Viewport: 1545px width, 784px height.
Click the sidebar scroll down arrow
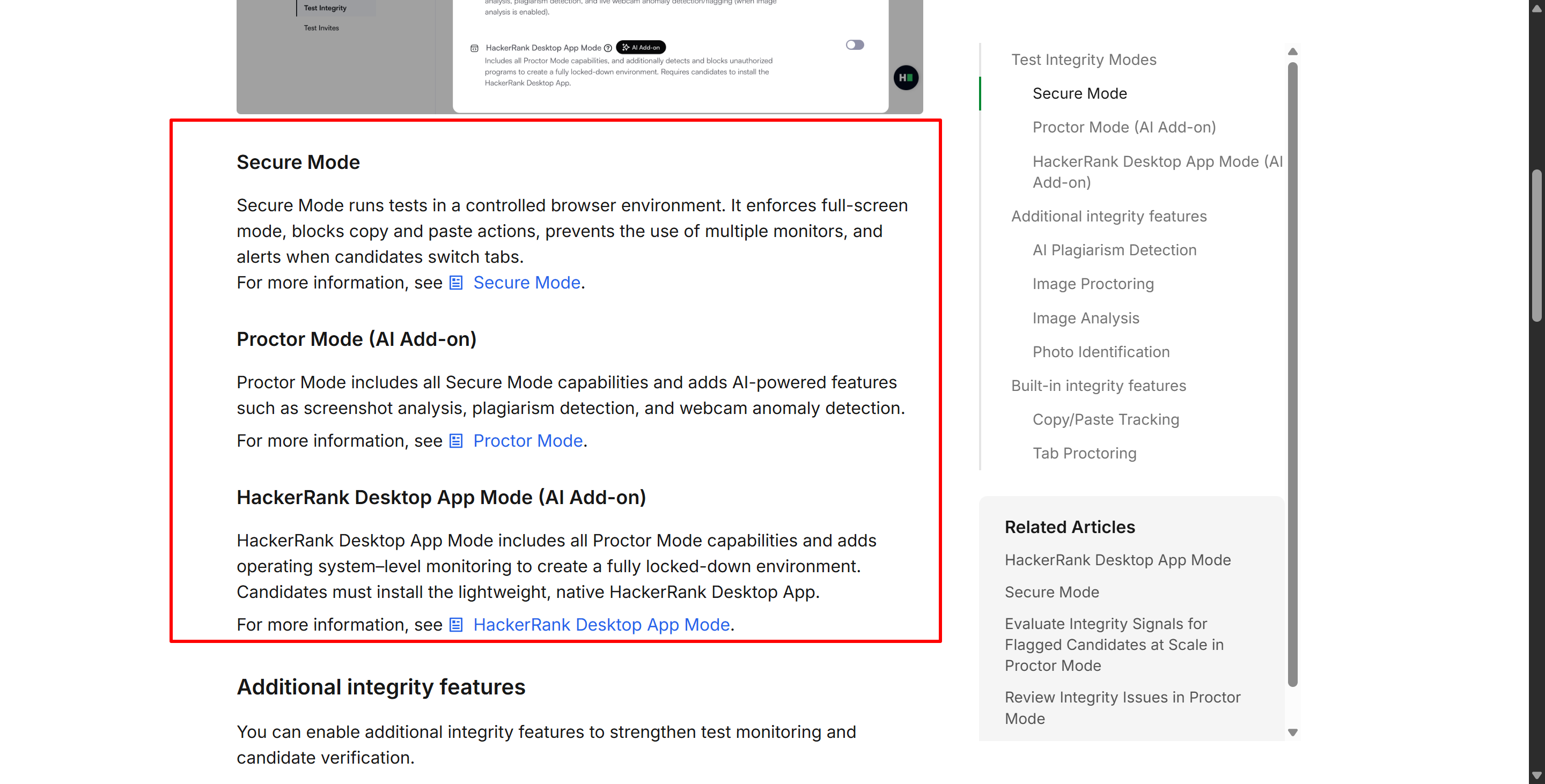pos(1292,733)
